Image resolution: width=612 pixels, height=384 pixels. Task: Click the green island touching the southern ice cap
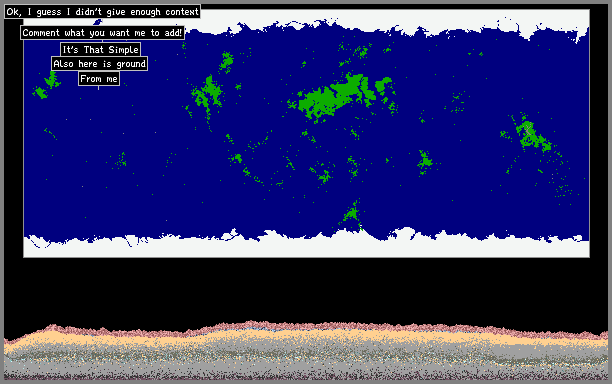pos(352,214)
